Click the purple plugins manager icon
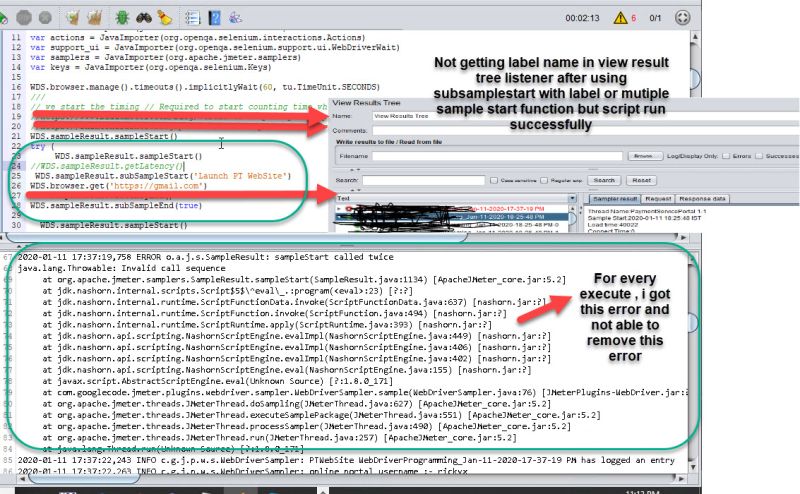This screenshot has width=800, height=494. tap(235, 18)
